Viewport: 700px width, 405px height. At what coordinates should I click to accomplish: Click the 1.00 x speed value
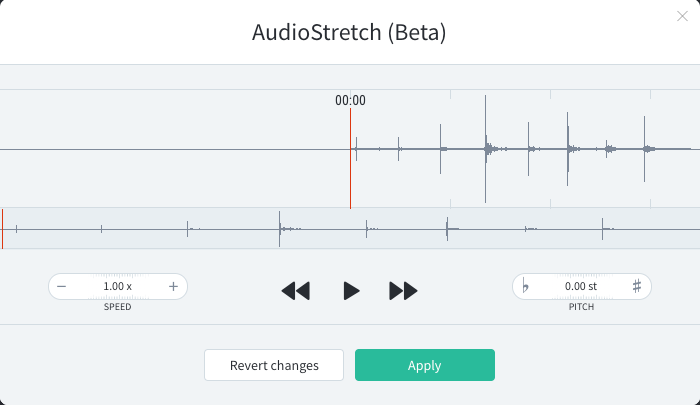point(117,286)
